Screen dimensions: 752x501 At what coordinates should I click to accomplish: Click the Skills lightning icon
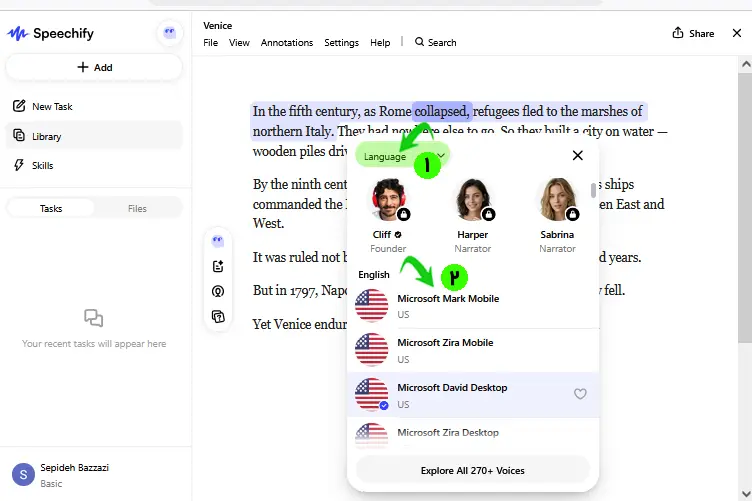(x=19, y=165)
